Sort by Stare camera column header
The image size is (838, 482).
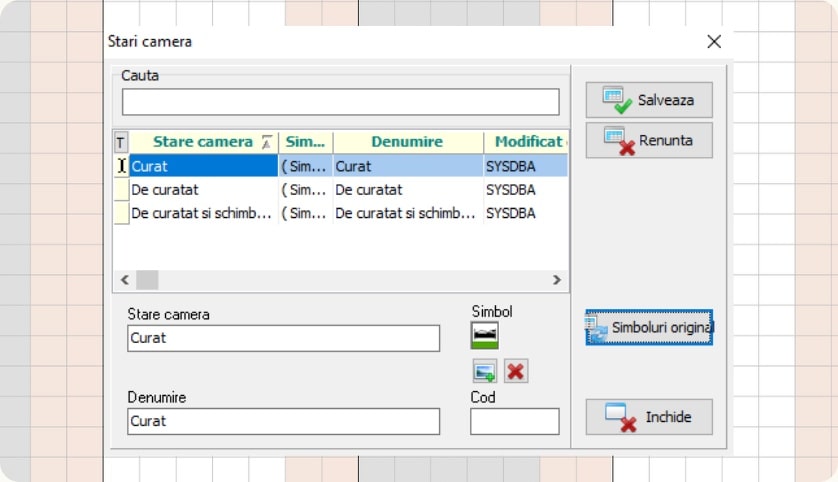click(202, 142)
